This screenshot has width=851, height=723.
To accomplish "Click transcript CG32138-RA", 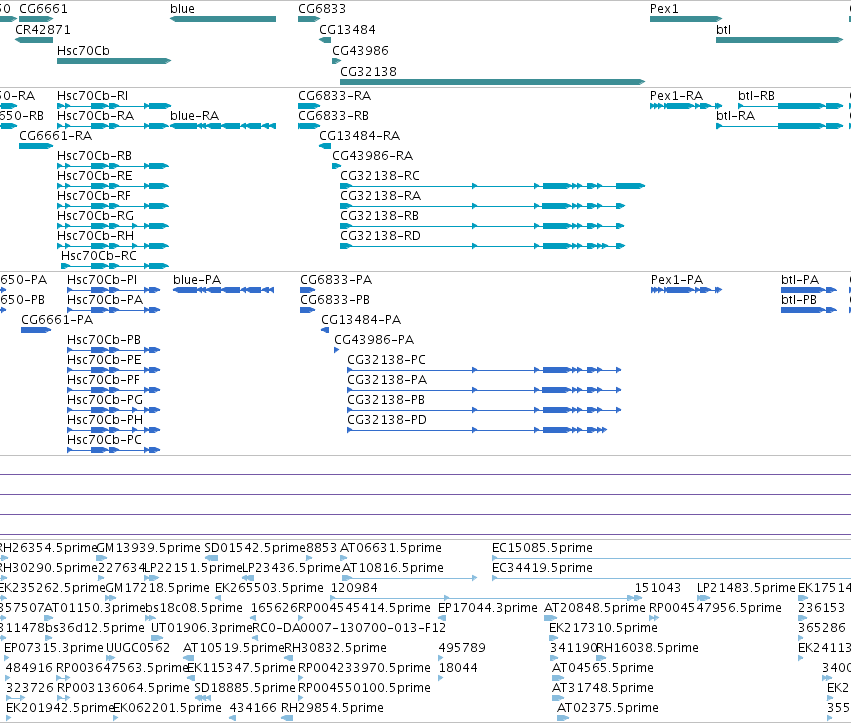I will 482,206.
